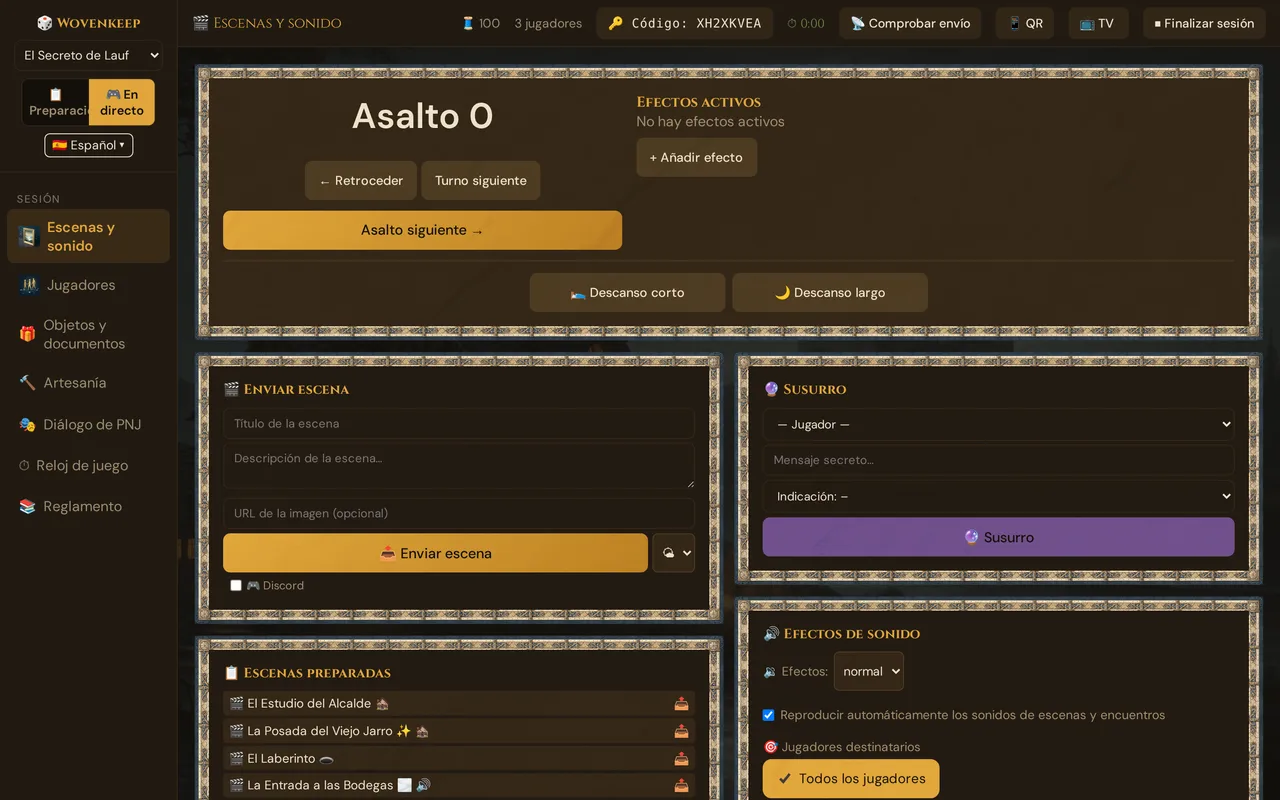Click the session timer 0:00
Screen dimensions: 1280x800
[x=806, y=23]
